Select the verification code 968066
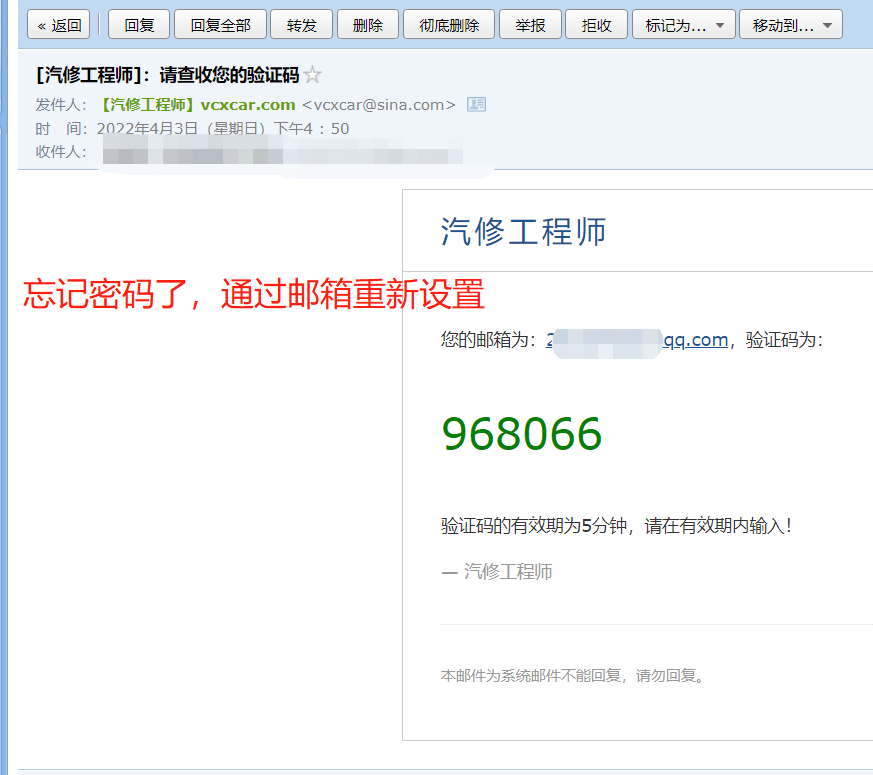This screenshot has width=873, height=775. [522, 434]
